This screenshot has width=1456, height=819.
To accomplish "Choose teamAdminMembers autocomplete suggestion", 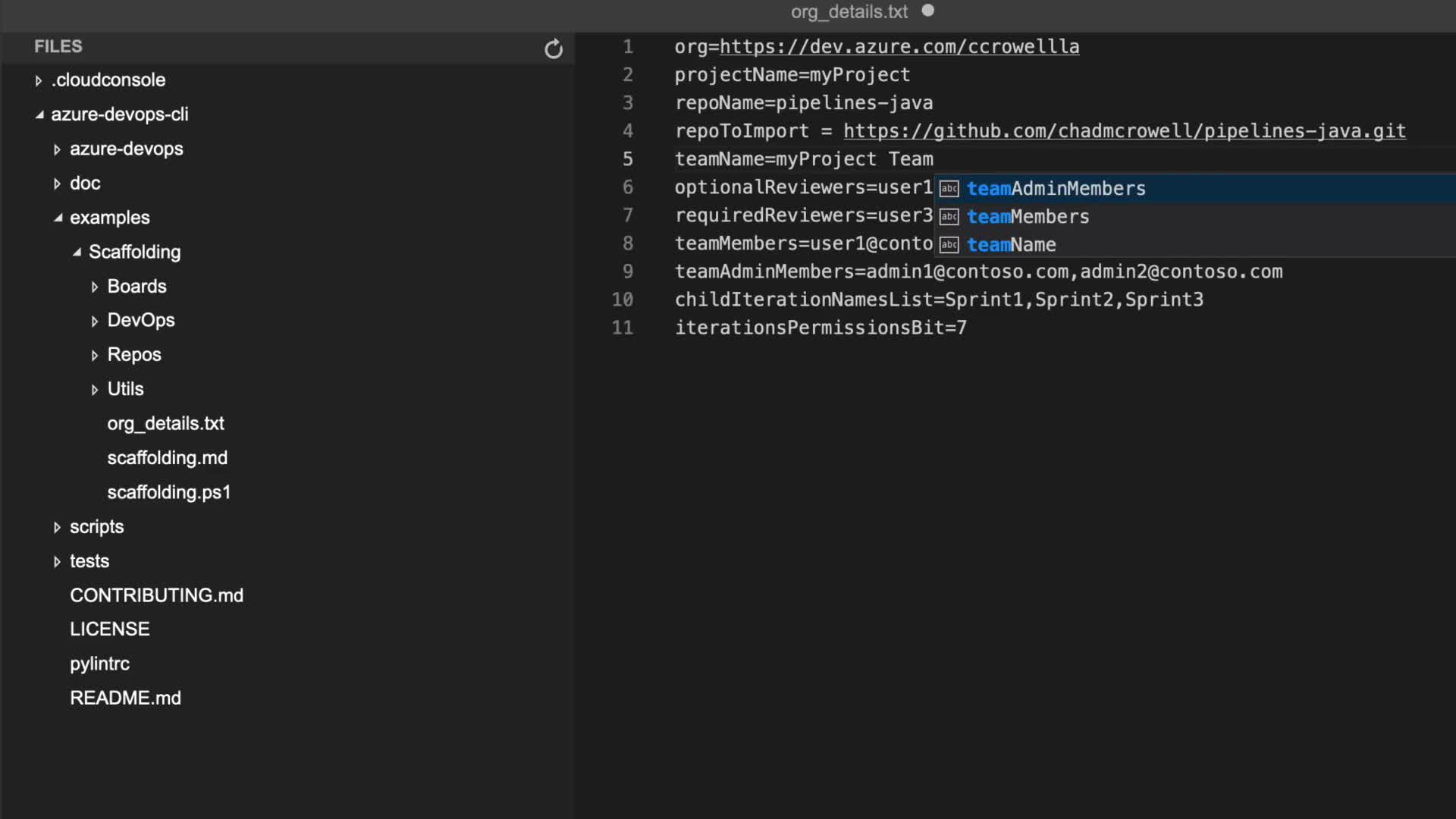I will pos(1056,189).
